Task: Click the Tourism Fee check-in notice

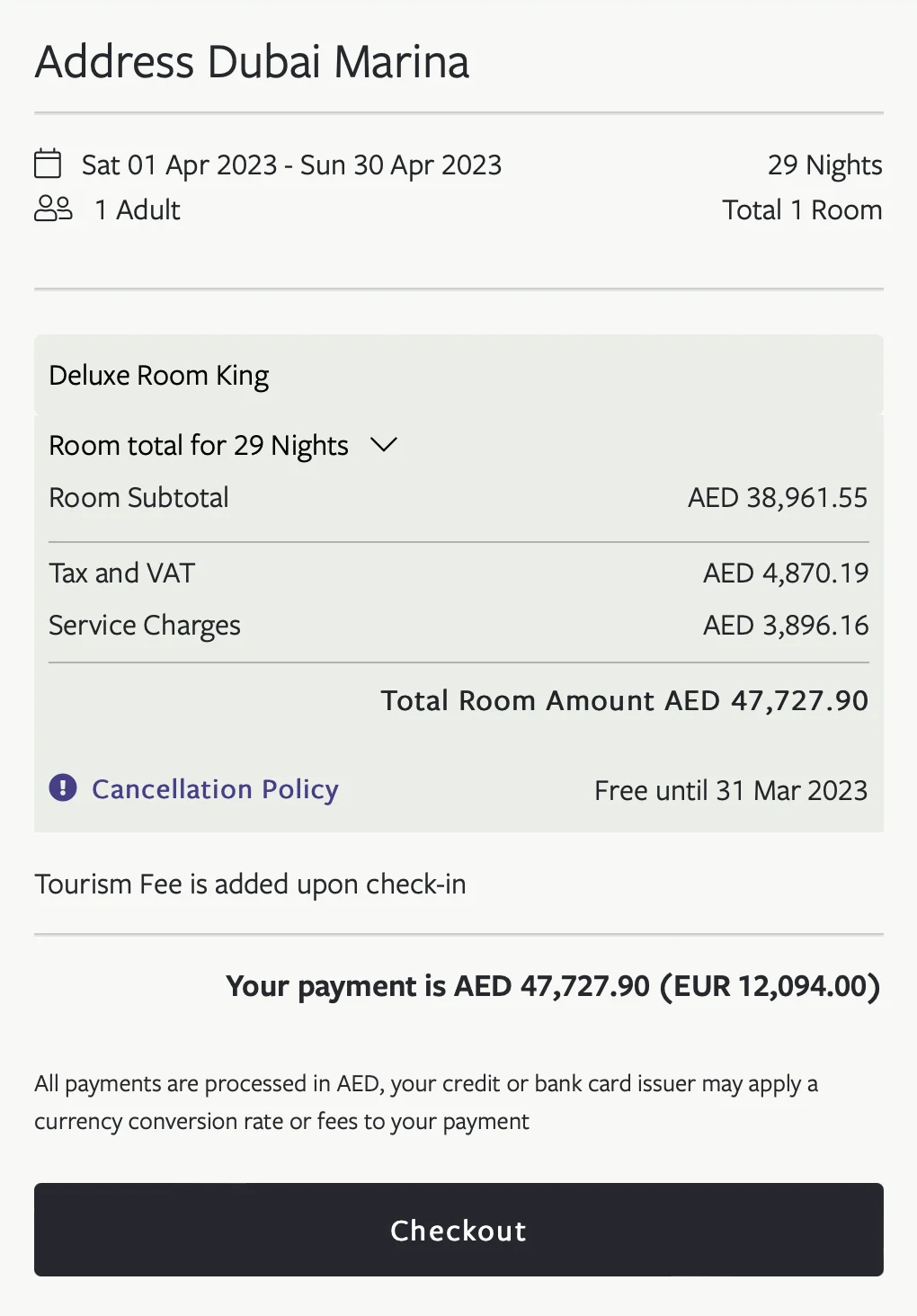Action: coord(250,885)
